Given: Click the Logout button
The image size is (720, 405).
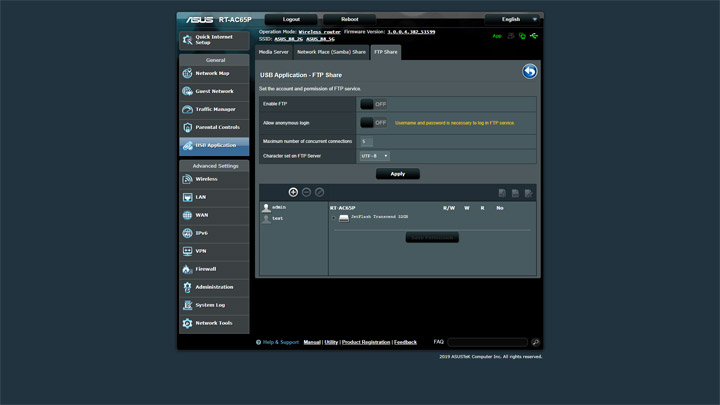Looking at the screenshot, I should [291, 19].
